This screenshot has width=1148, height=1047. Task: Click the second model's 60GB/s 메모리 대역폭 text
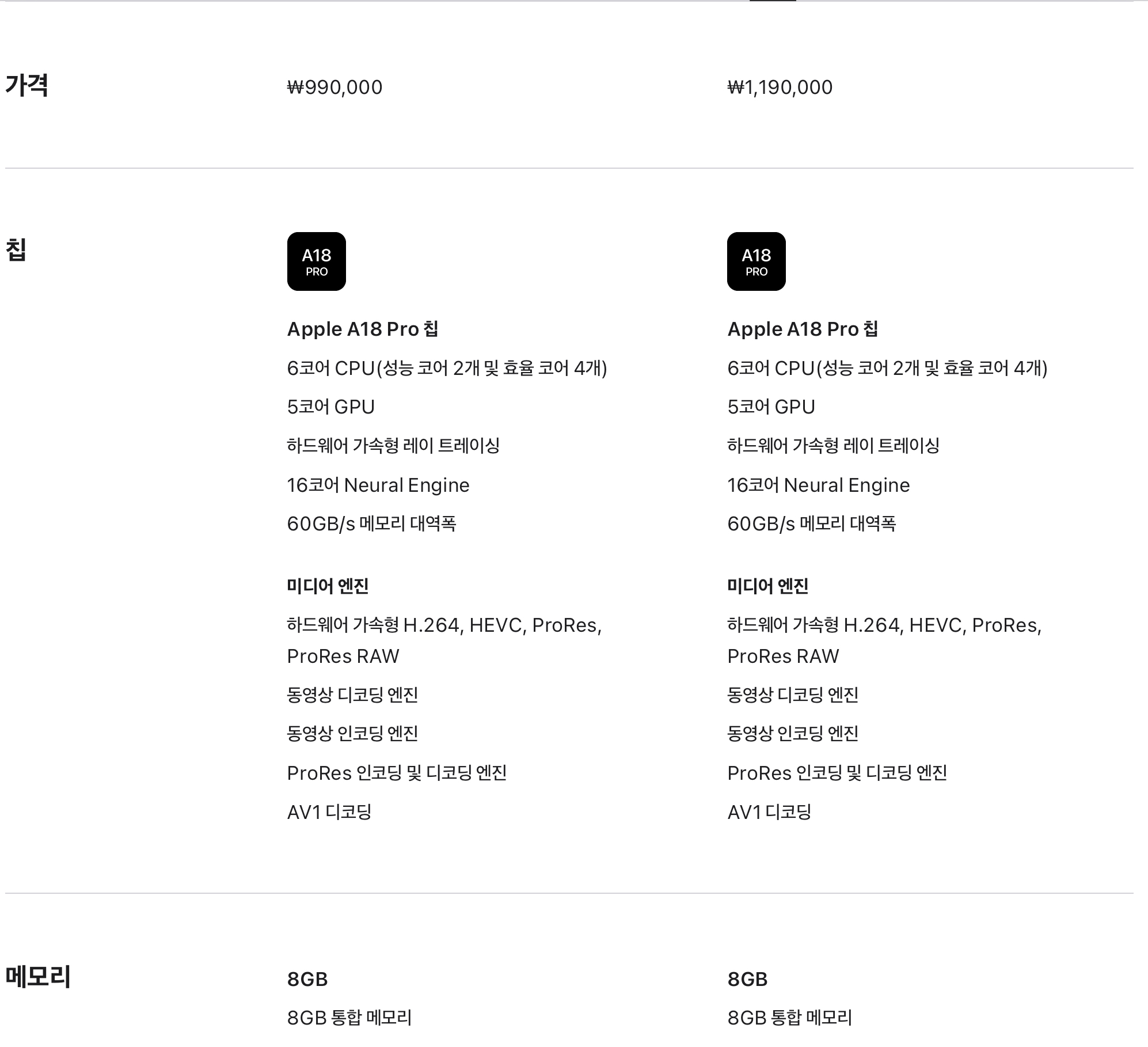click(x=811, y=523)
